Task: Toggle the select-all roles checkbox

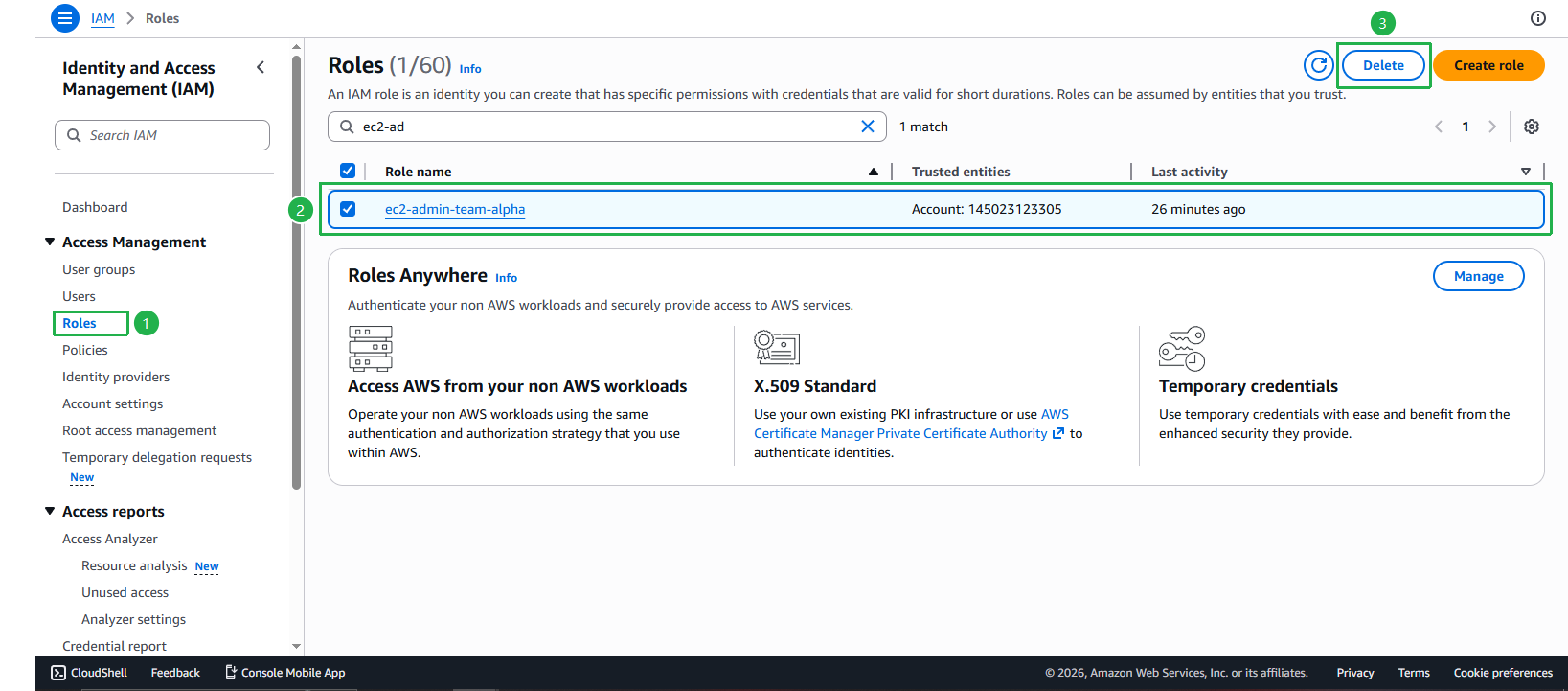Action: [348, 171]
